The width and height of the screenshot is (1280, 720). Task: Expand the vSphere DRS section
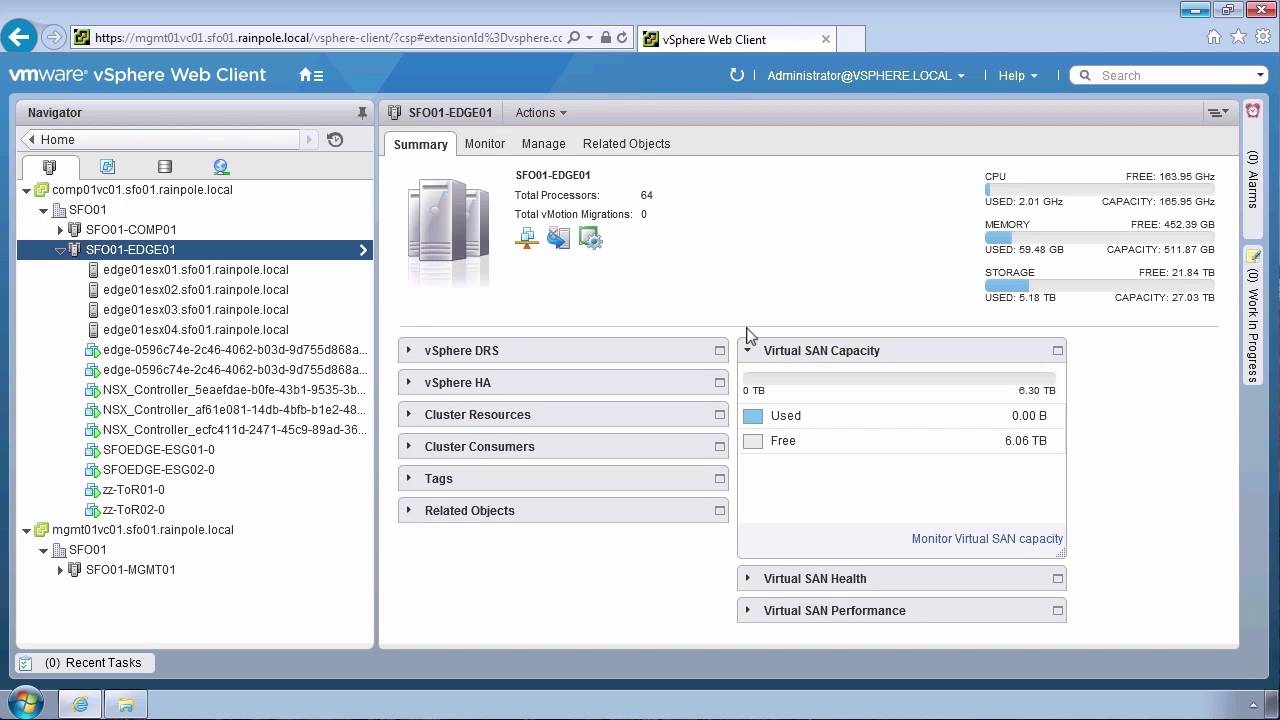pos(409,350)
